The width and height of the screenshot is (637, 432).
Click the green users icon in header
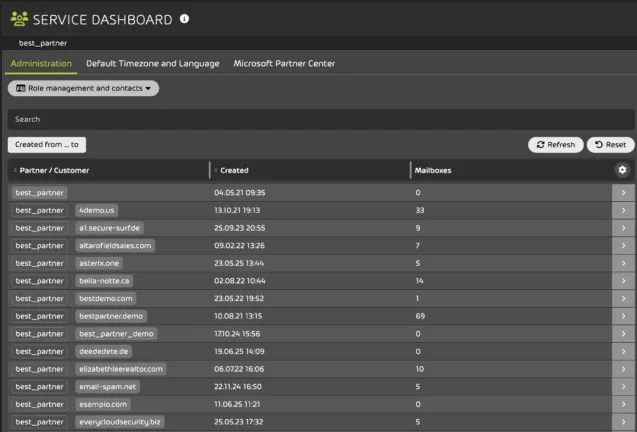[x=19, y=19]
